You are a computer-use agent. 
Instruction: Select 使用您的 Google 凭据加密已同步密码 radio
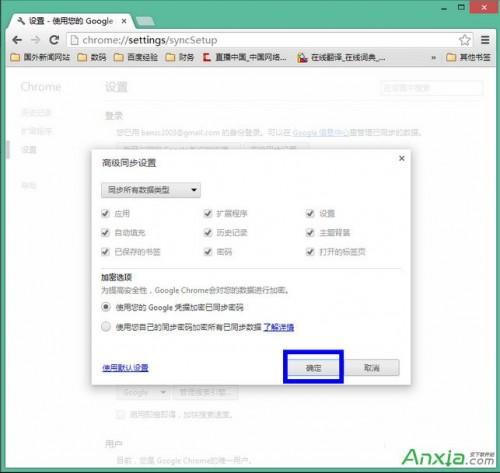click(x=106, y=307)
